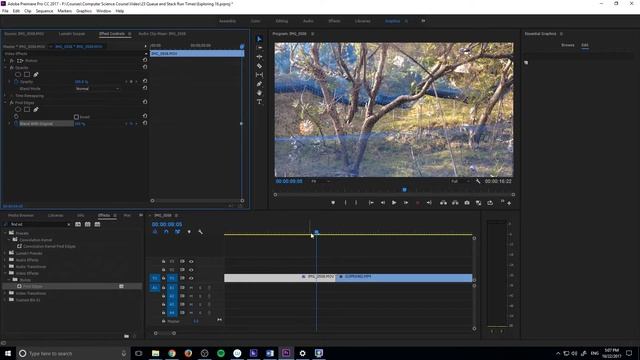Create ellipse mask under Find Edges effect

click(18, 109)
